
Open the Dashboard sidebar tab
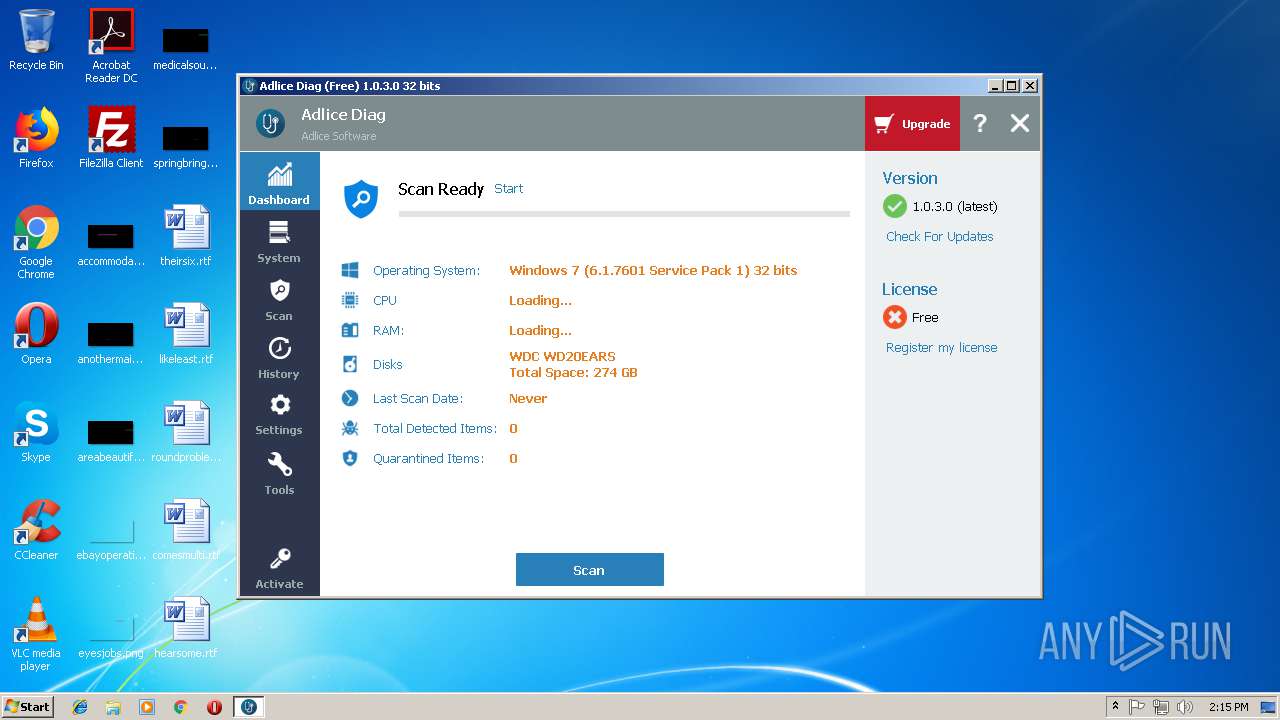(x=279, y=182)
